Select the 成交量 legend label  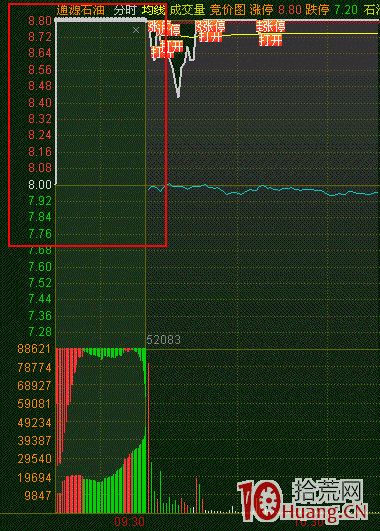pyautogui.click(x=187, y=10)
